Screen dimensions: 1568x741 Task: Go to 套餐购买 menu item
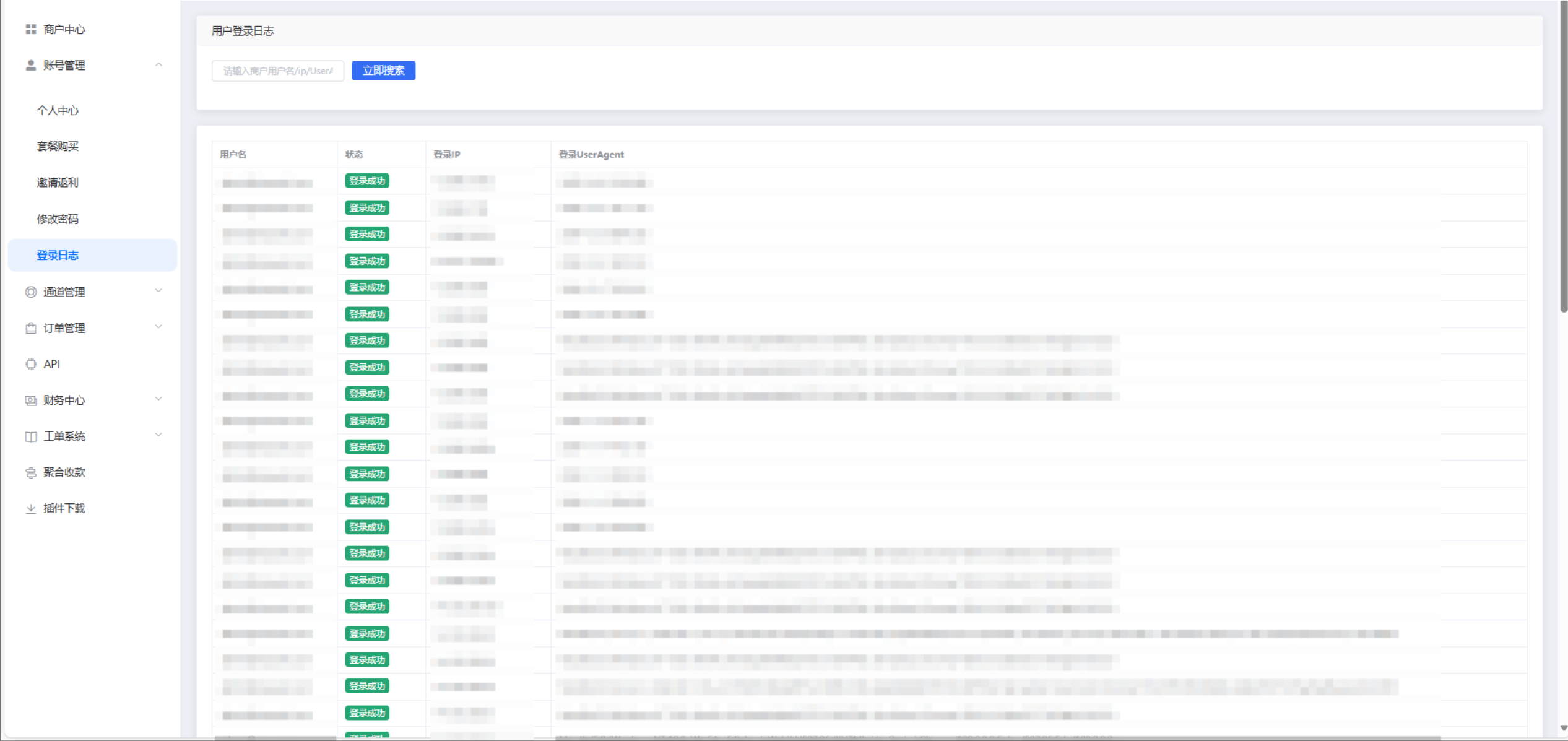coord(58,146)
